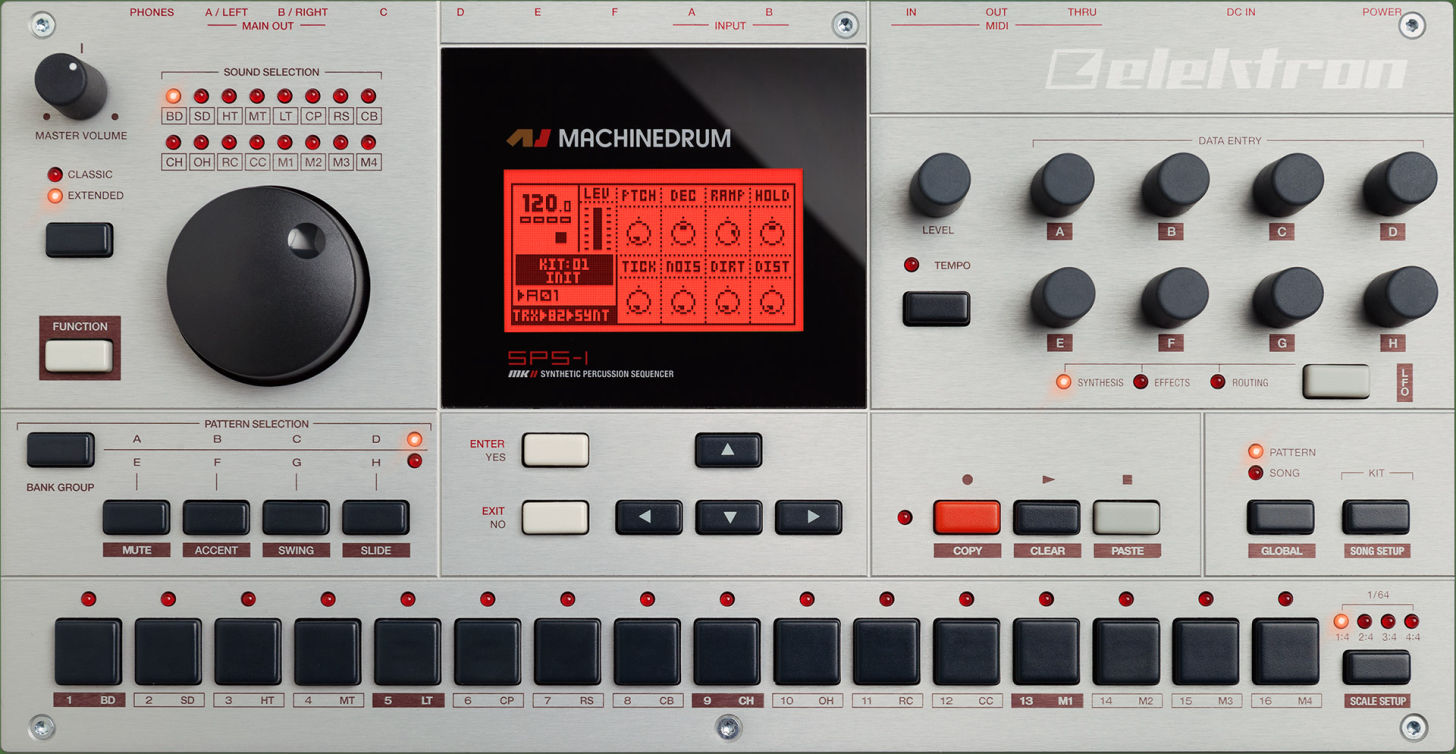Click the Level knob
The height and width of the screenshot is (754, 1456).
pyautogui.click(x=940, y=184)
